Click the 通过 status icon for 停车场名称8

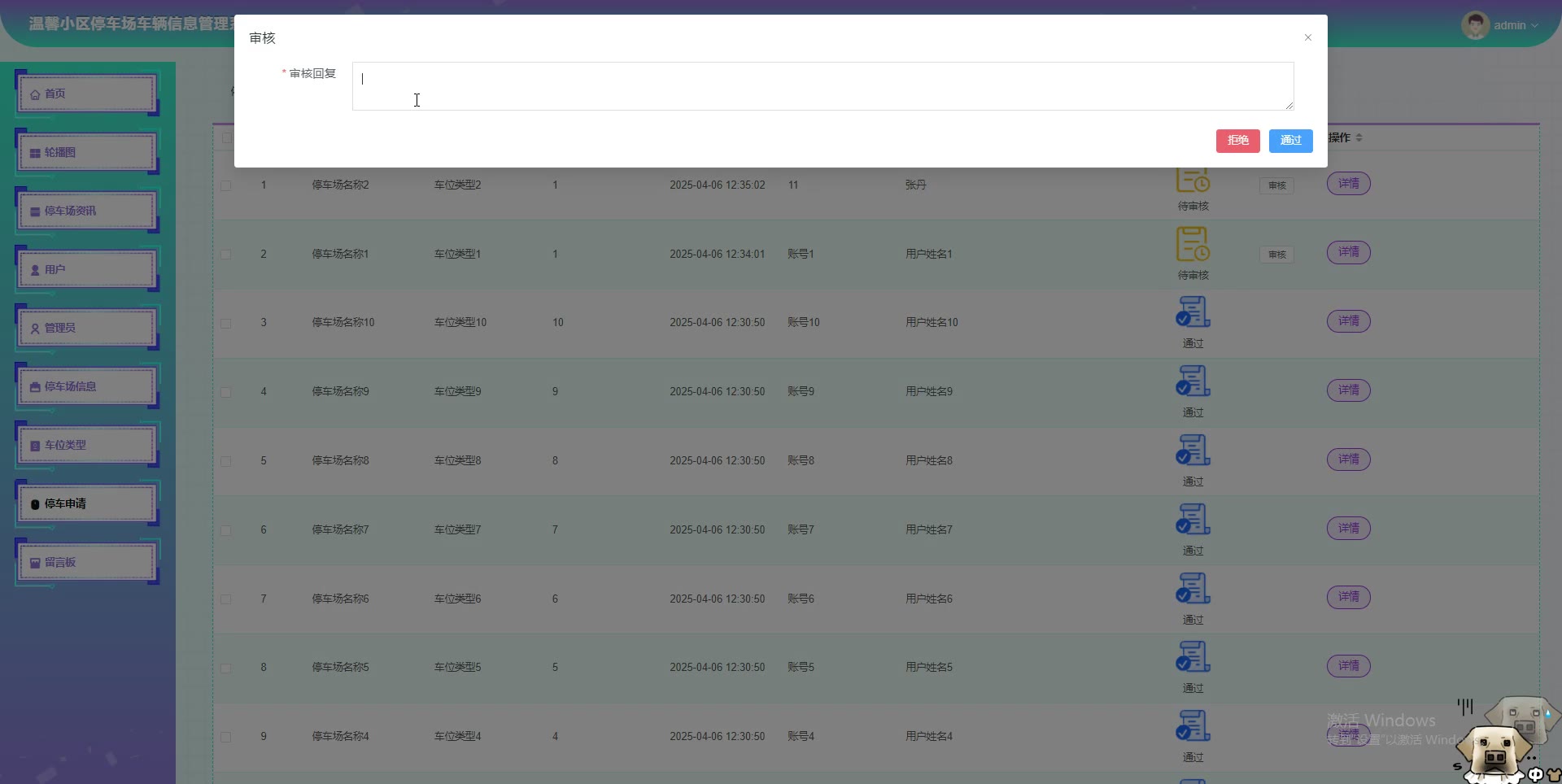click(1193, 450)
